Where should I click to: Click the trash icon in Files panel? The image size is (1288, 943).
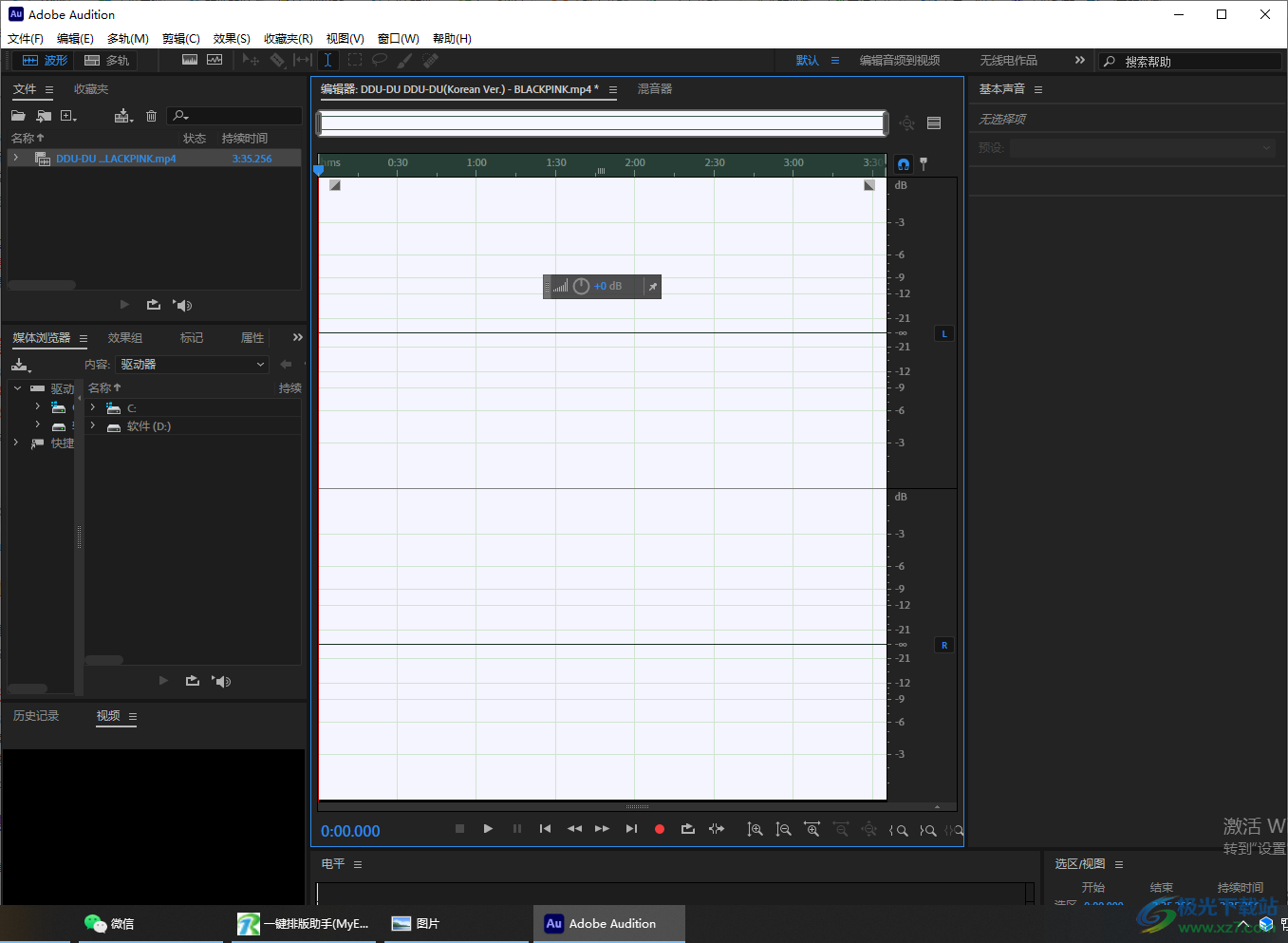(x=151, y=116)
